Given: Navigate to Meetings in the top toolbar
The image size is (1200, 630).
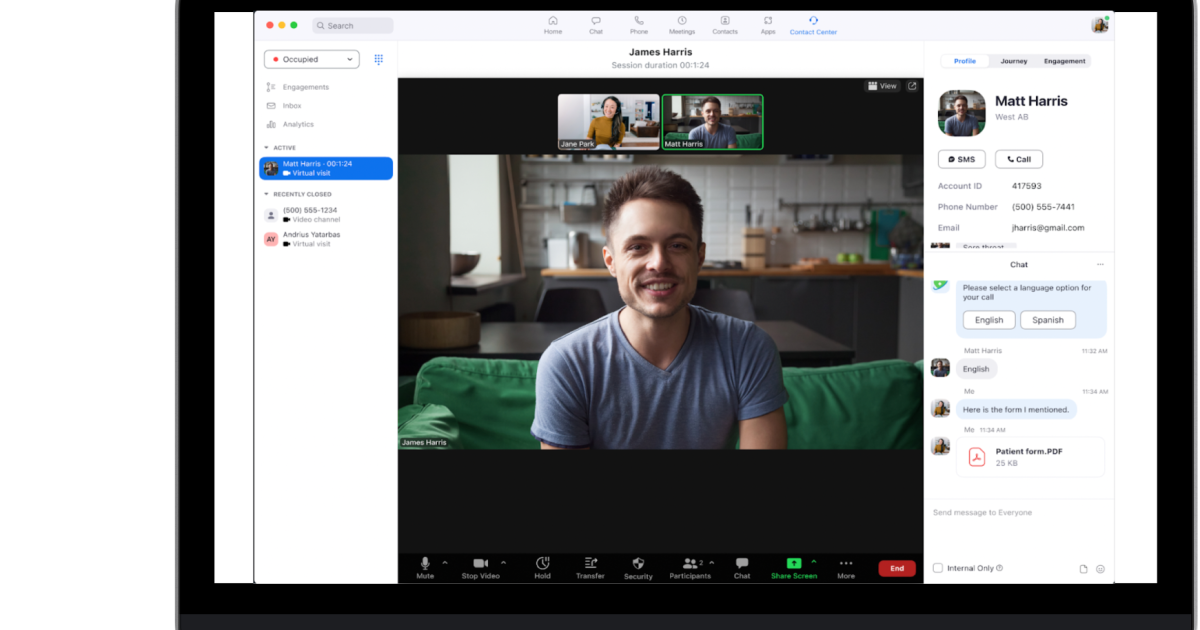Looking at the screenshot, I should pos(682,24).
